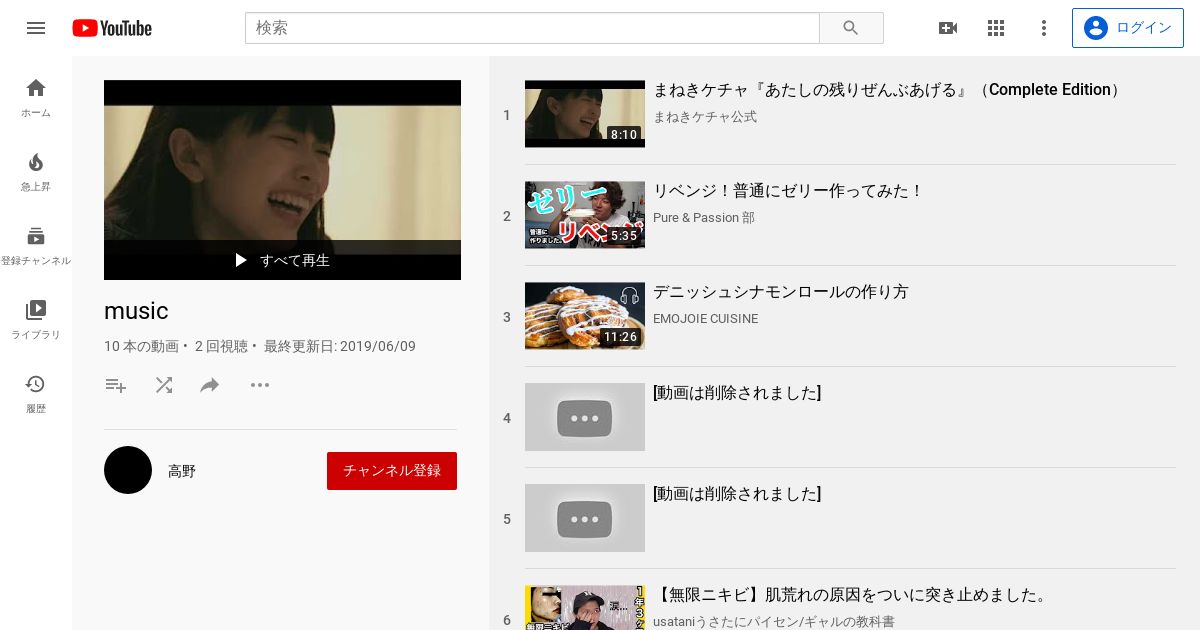Select 急上昇 trending in sidebar
Screen dimensions: 1200x630
[x=36, y=171]
